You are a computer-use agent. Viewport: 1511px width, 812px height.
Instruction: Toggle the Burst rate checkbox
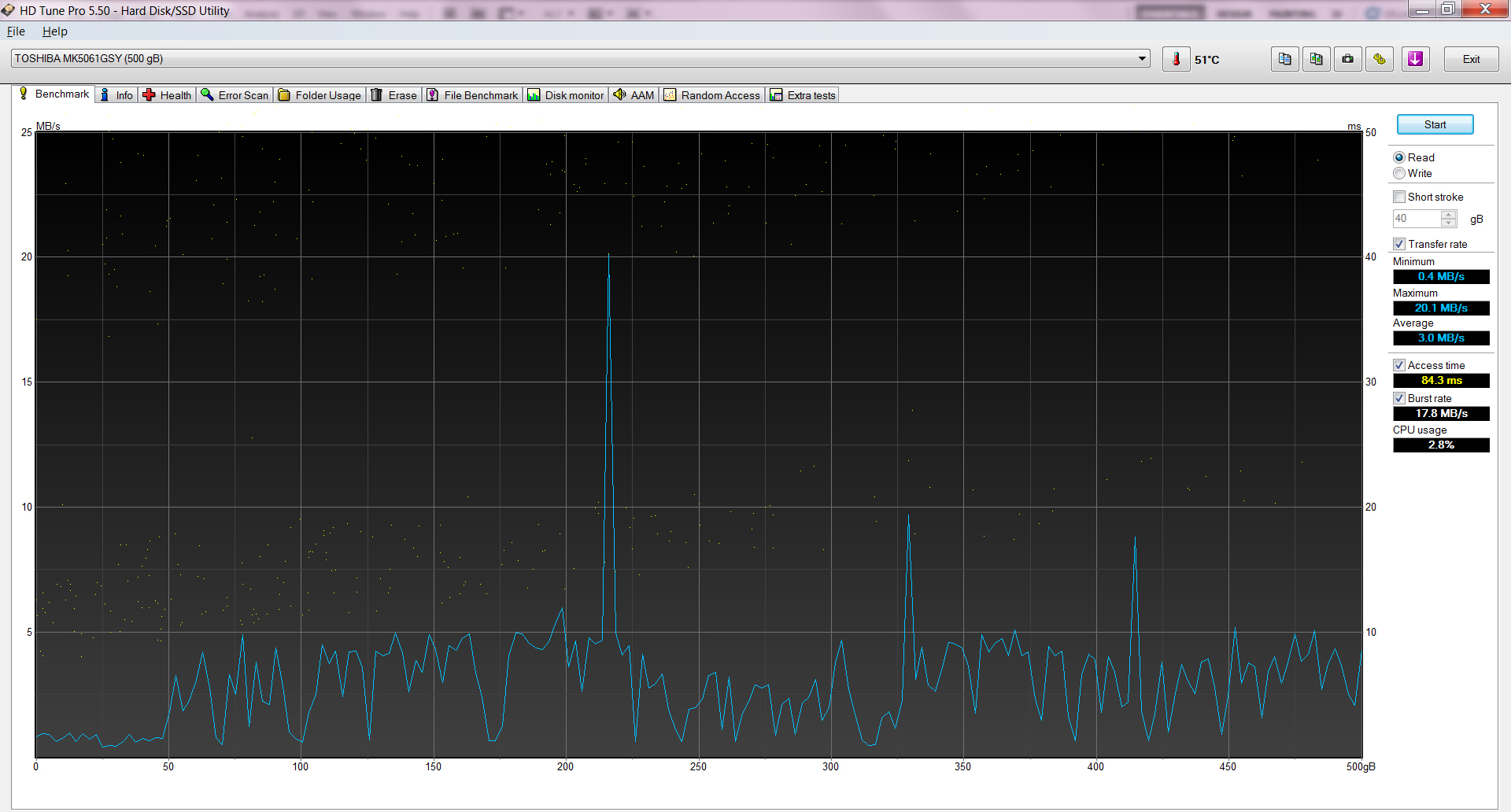(1399, 398)
